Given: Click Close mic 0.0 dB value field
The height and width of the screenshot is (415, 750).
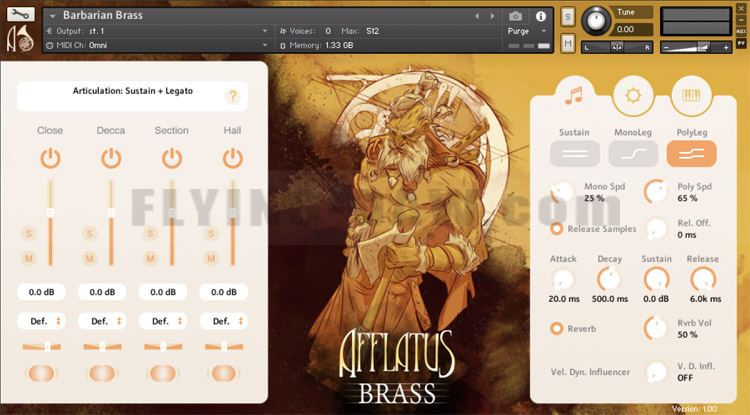Looking at the screenshot, I should pyautogui.click(x=42, y=292).
